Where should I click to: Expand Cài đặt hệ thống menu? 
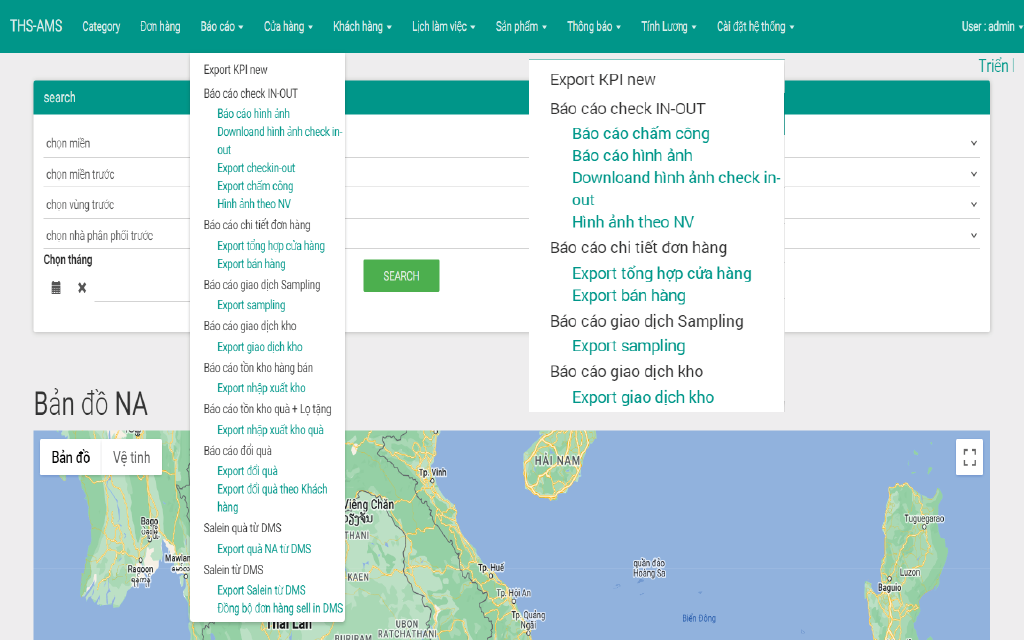755,27
